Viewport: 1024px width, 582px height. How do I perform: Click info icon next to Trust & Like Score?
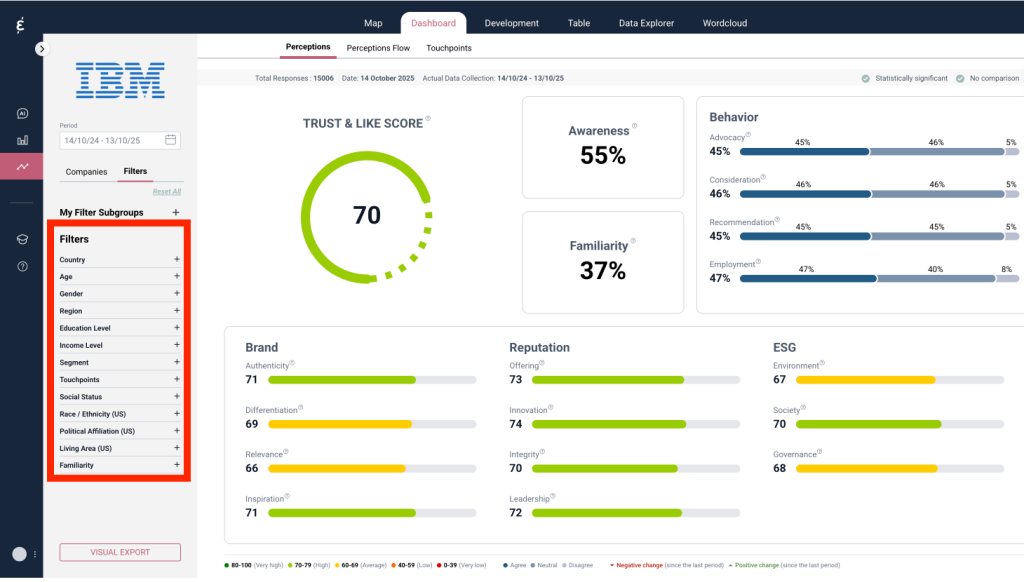(x=428, y=119)
